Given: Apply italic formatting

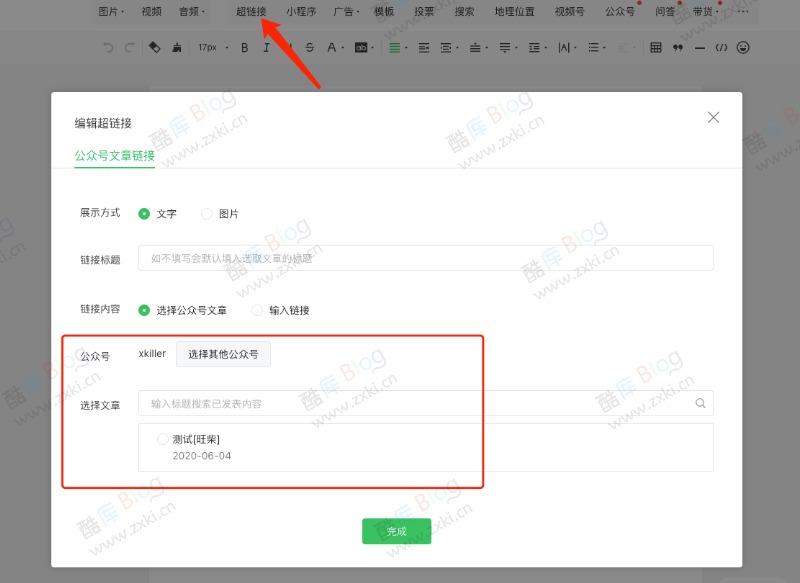Looking at the screenshot, I should [x=266, y=47].
